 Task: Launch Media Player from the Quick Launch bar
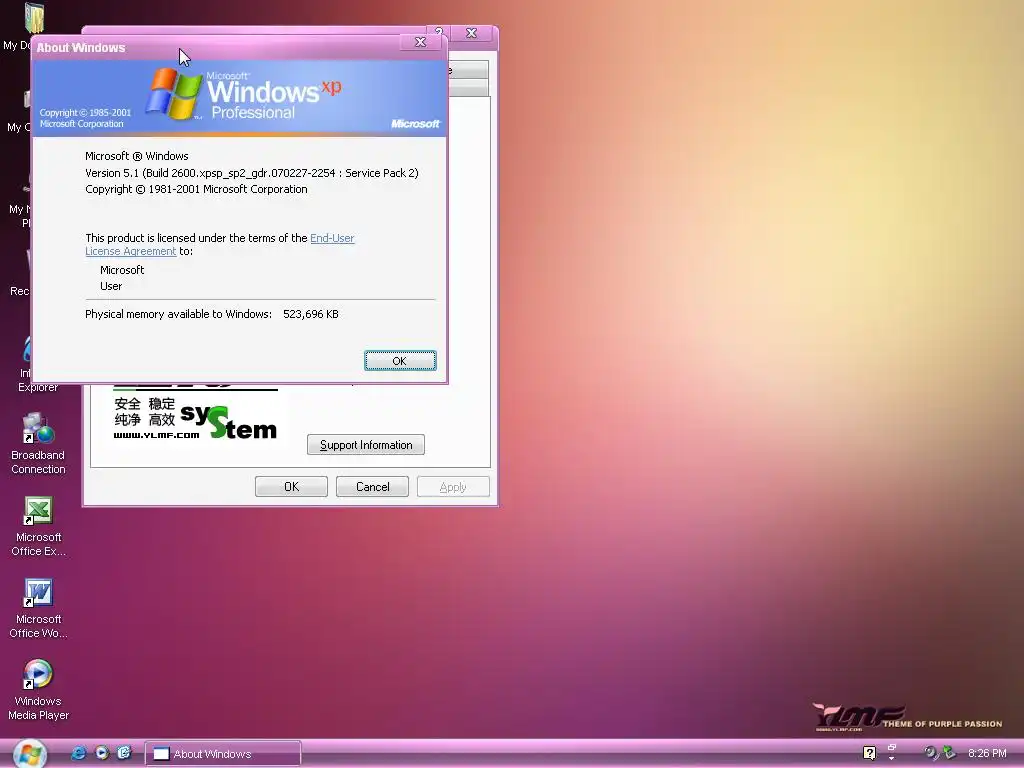coord(102,753)
